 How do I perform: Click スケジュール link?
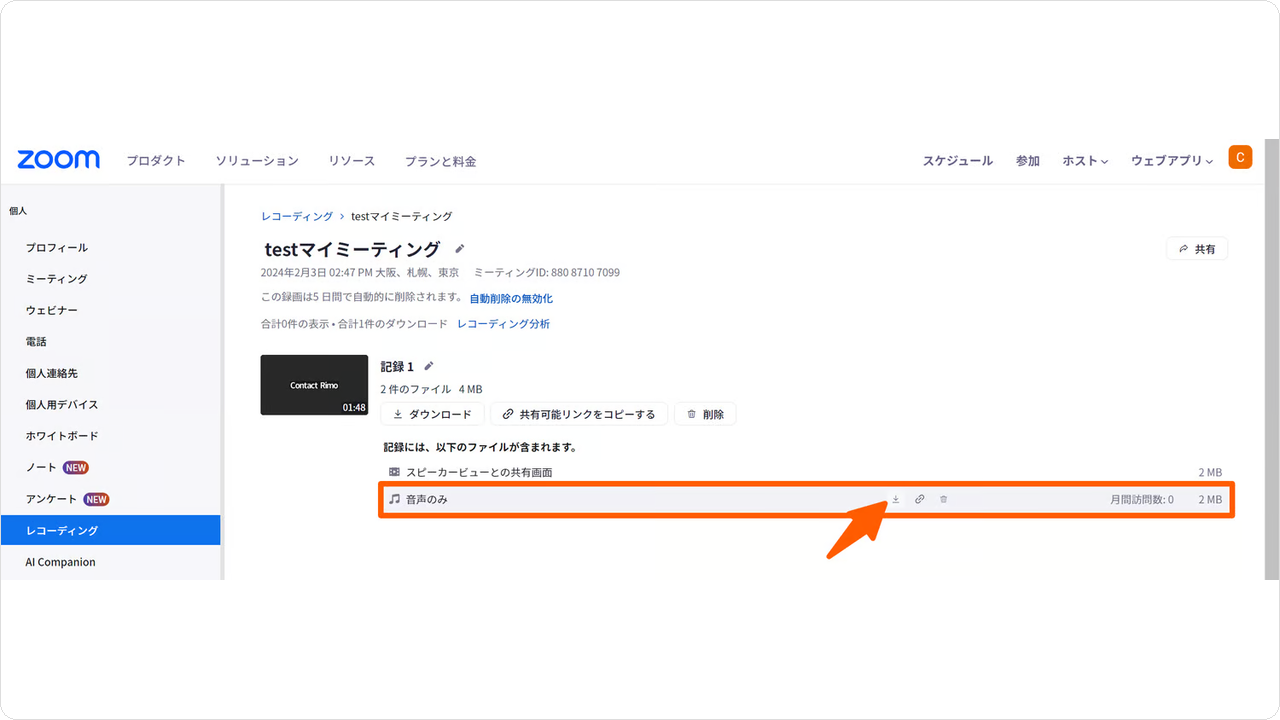(958, 160)
